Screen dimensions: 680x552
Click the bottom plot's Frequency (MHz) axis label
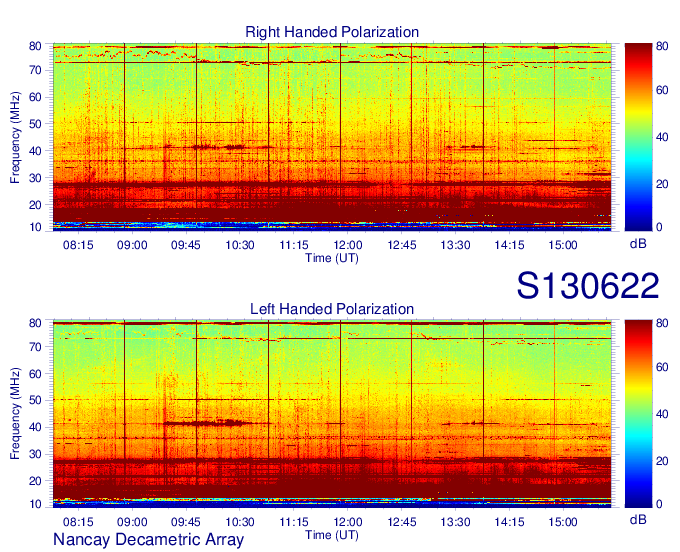click(x=15, y=414)
